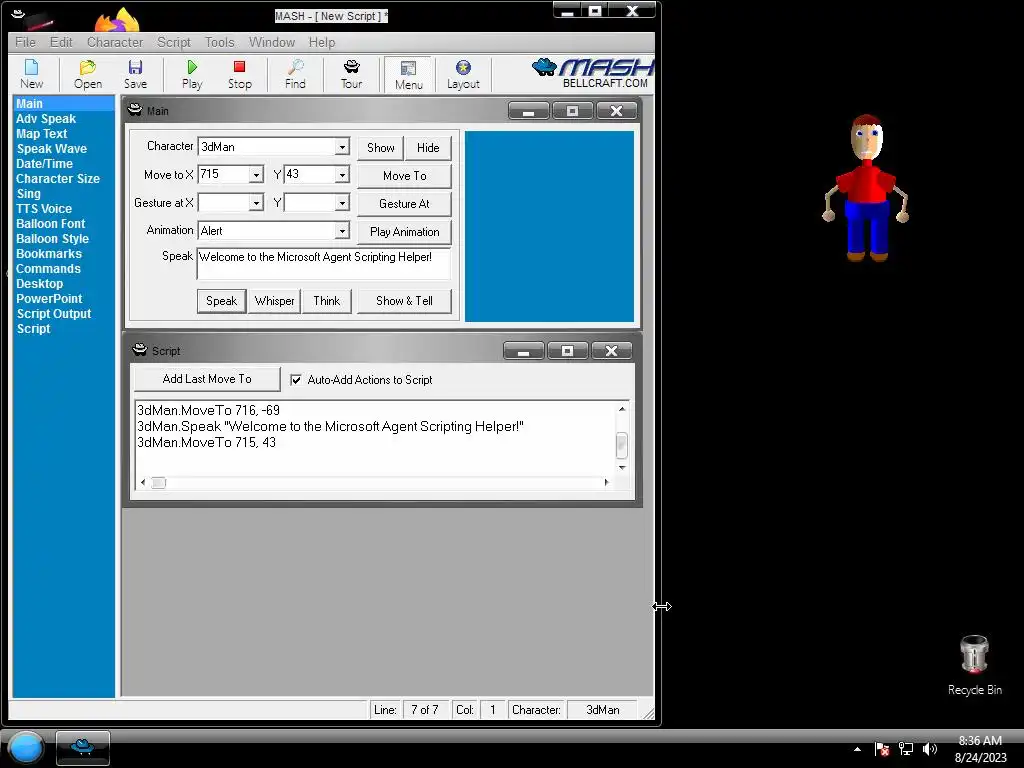Viewport: 1024px width, 768px height.
Task: Click the 3dMan agent character on desktop
Action: (x=865, y=188)
